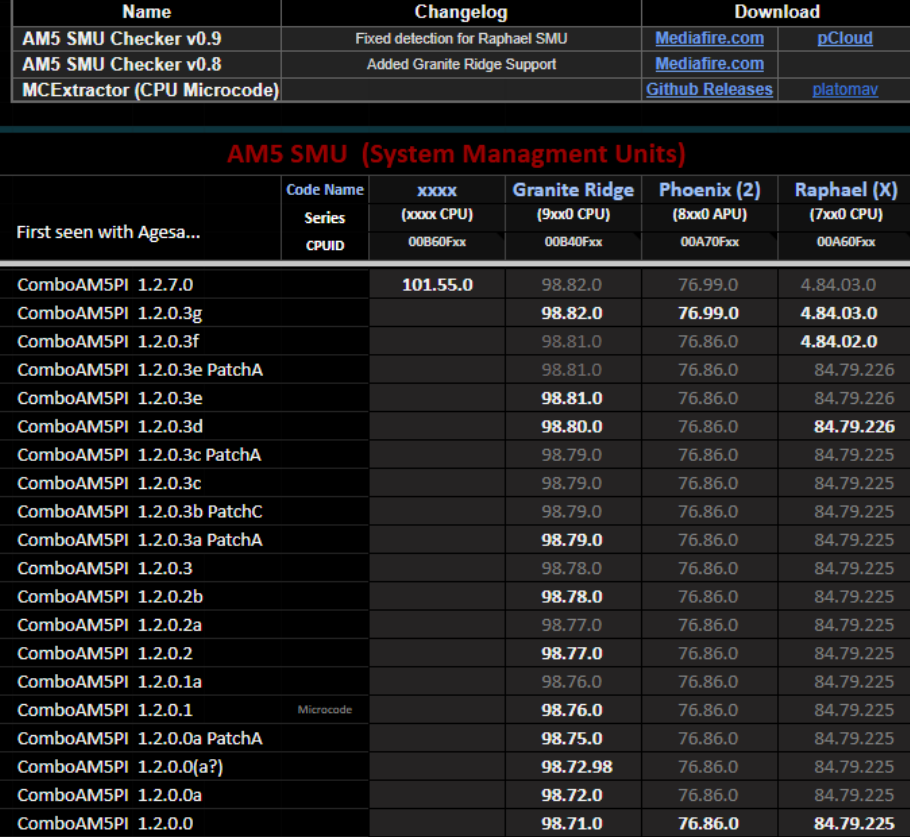Open Mediafire.com link for SMU Checker v0.9
Screen dimensions: 910x837
(x=709, y=38)
